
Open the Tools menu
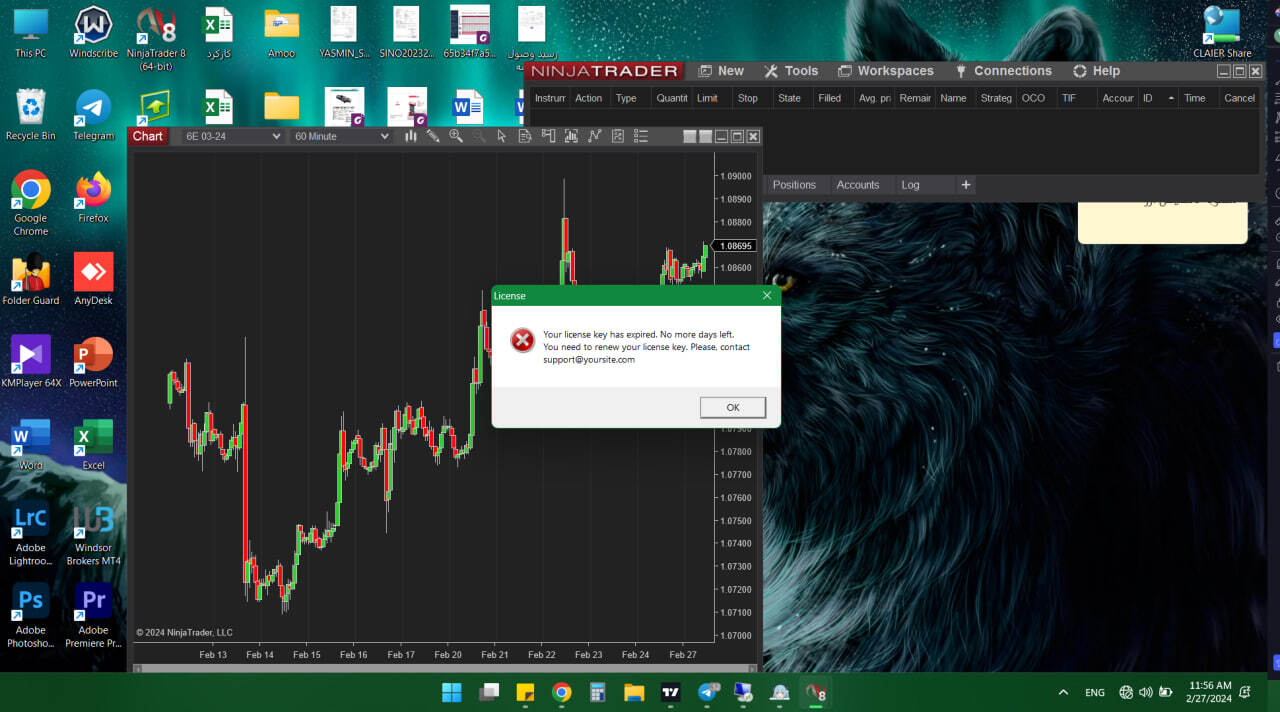click(791, 71)
